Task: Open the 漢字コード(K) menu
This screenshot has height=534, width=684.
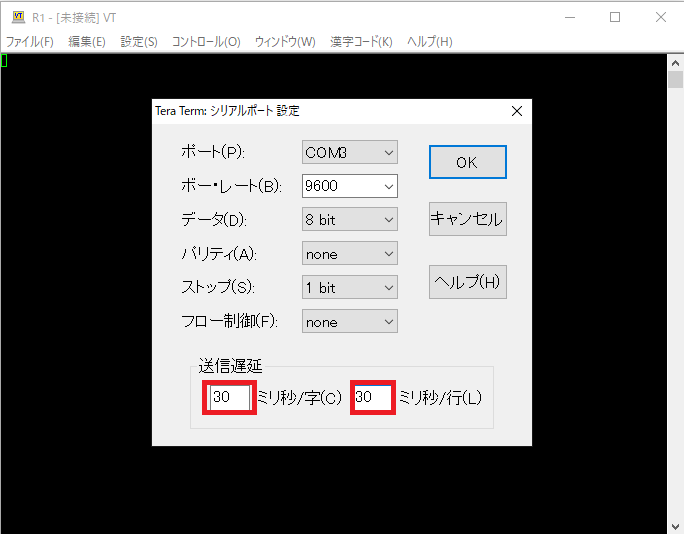Action: click(361, 42)
